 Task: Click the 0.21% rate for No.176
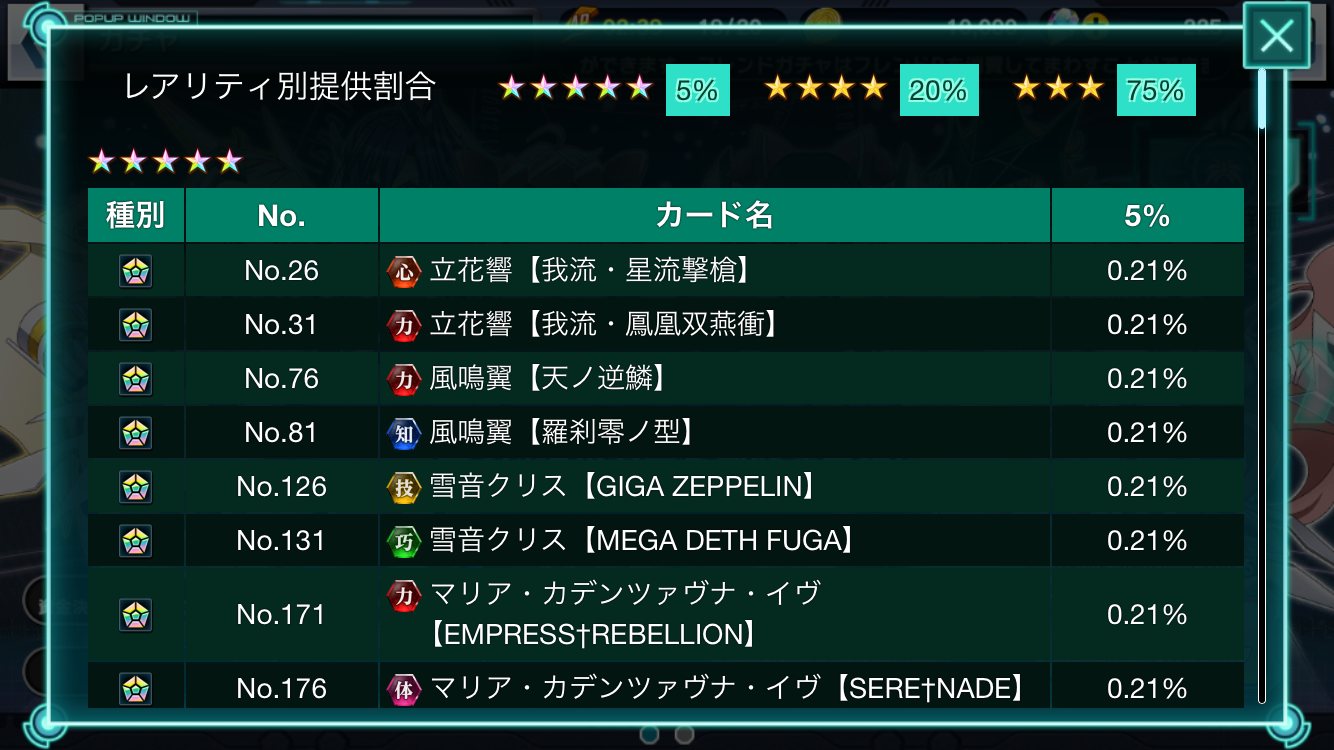[x=1146, y=689]
